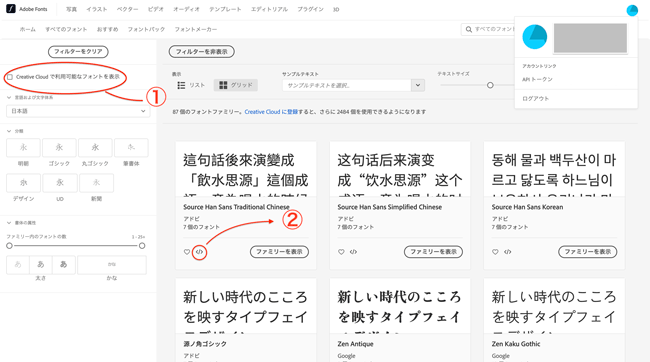
Task: Open the オーディオ menu item
Action: coord(186,9)
